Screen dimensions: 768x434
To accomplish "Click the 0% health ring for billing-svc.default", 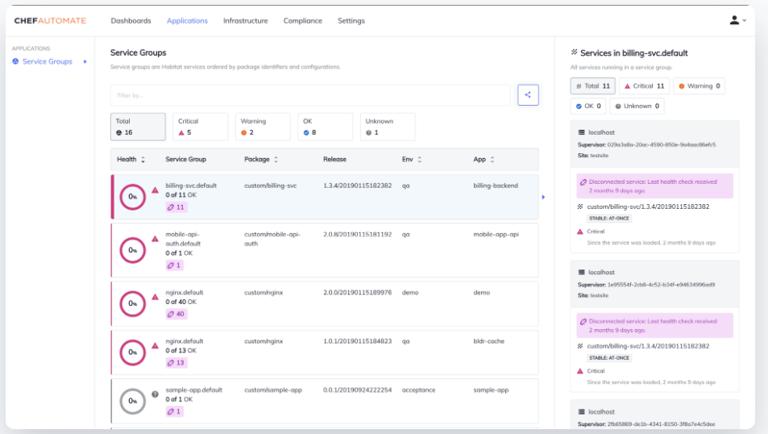I will coord(133,197).
